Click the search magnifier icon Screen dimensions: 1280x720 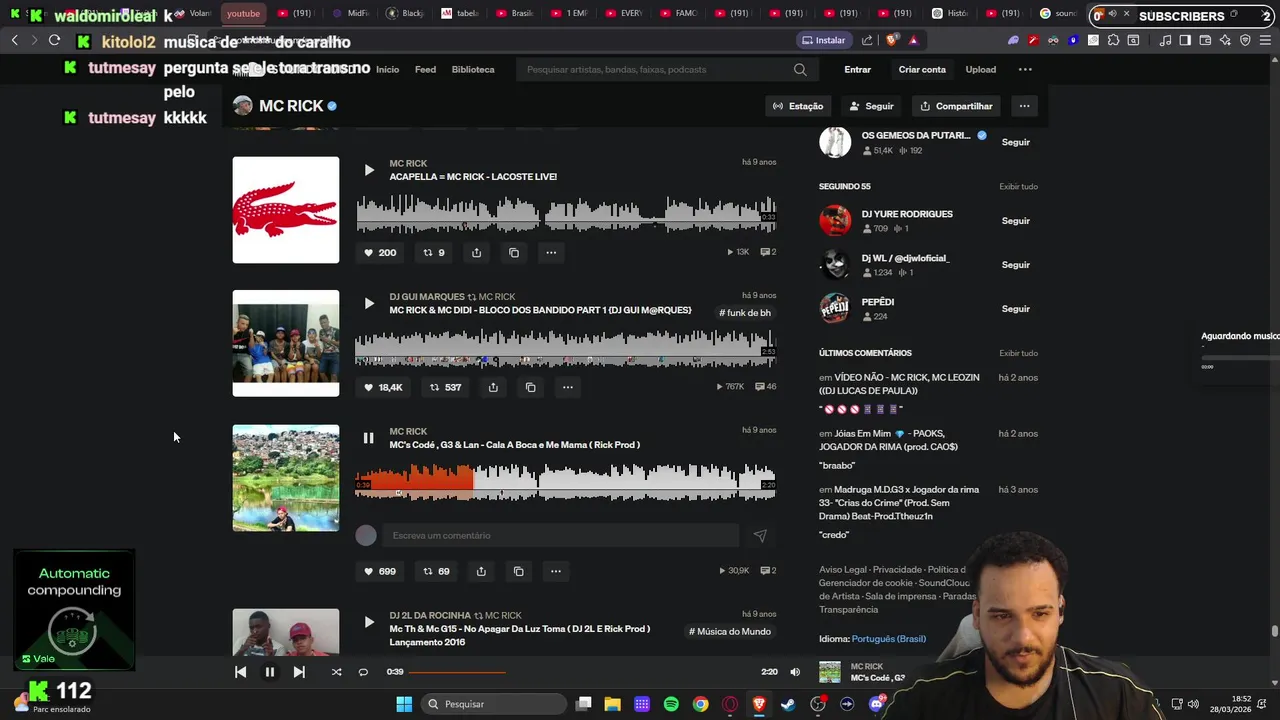tap(800, 70)
